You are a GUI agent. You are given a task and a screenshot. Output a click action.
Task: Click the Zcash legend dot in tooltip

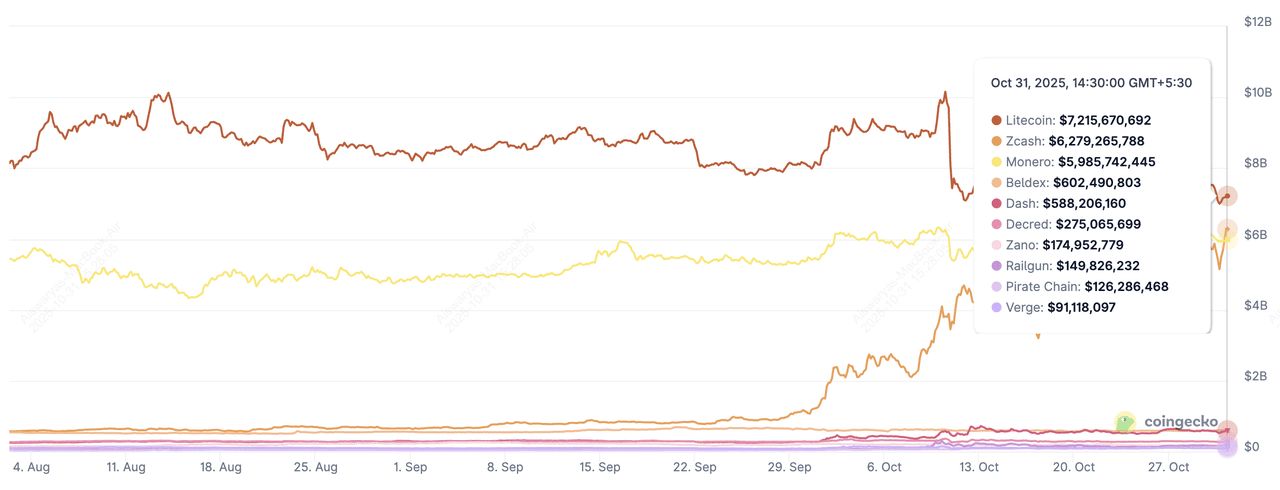coord(996,141)
